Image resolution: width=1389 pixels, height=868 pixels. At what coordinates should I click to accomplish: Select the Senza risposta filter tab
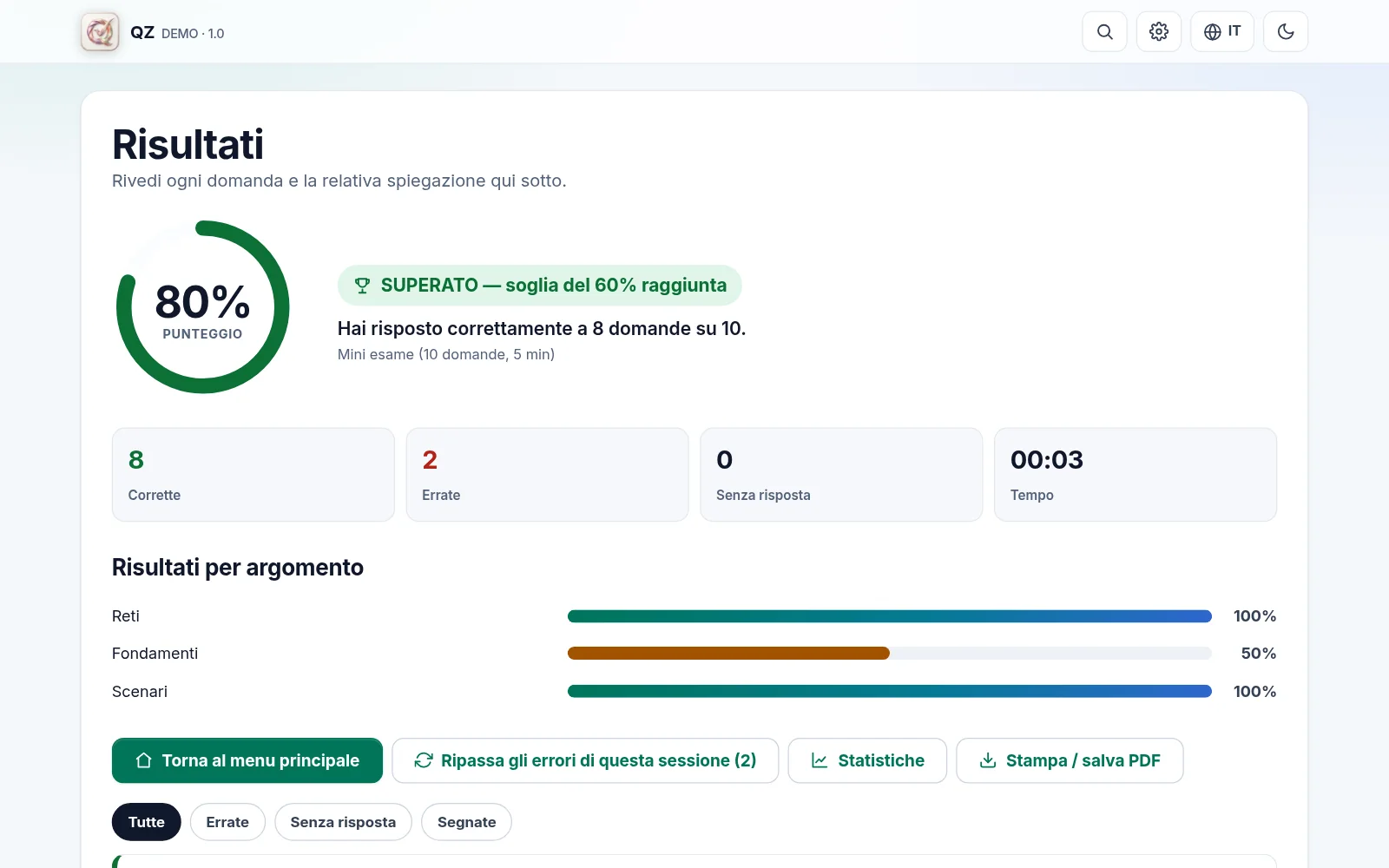pyautogui.click(x=343, y=822)
